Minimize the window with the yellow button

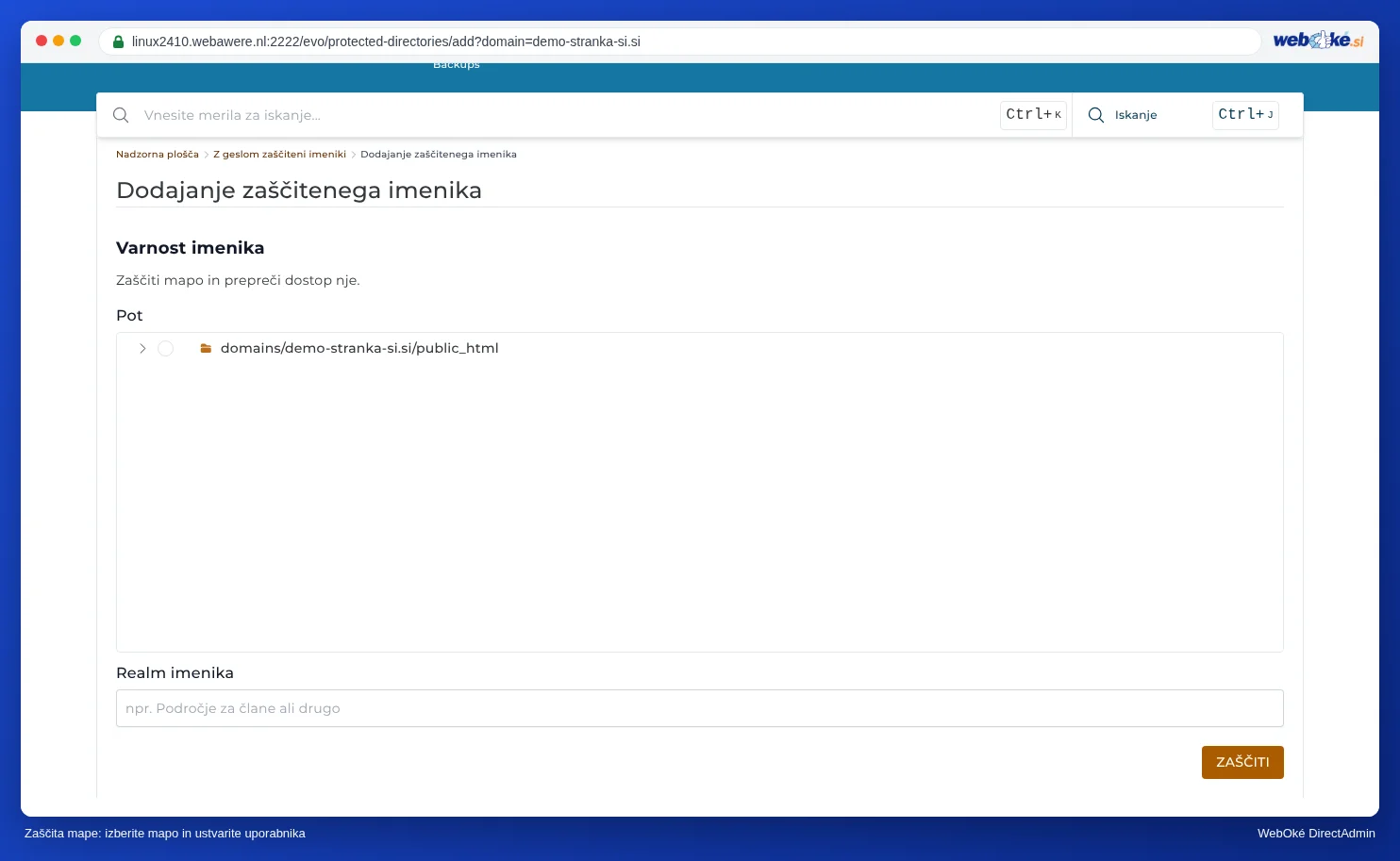[58, 41]
